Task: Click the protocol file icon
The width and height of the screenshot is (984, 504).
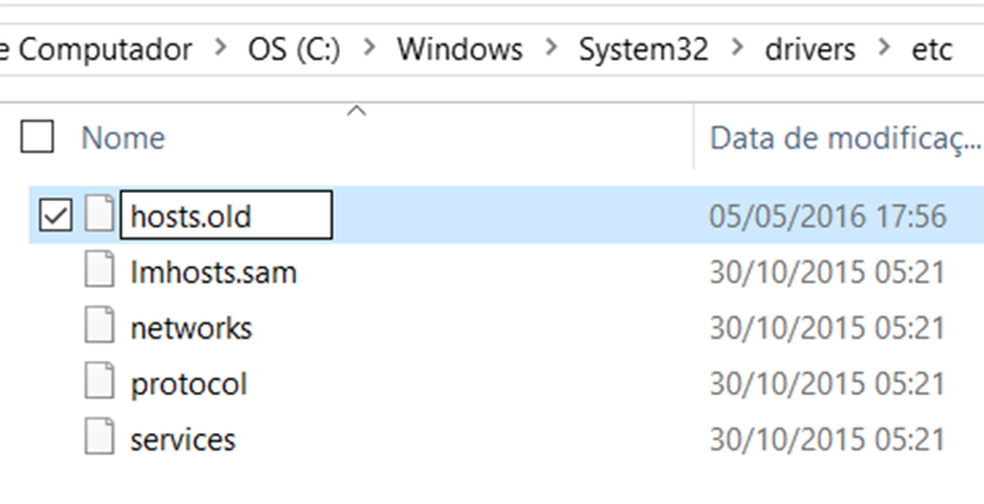Action: [x=99, y=384]
